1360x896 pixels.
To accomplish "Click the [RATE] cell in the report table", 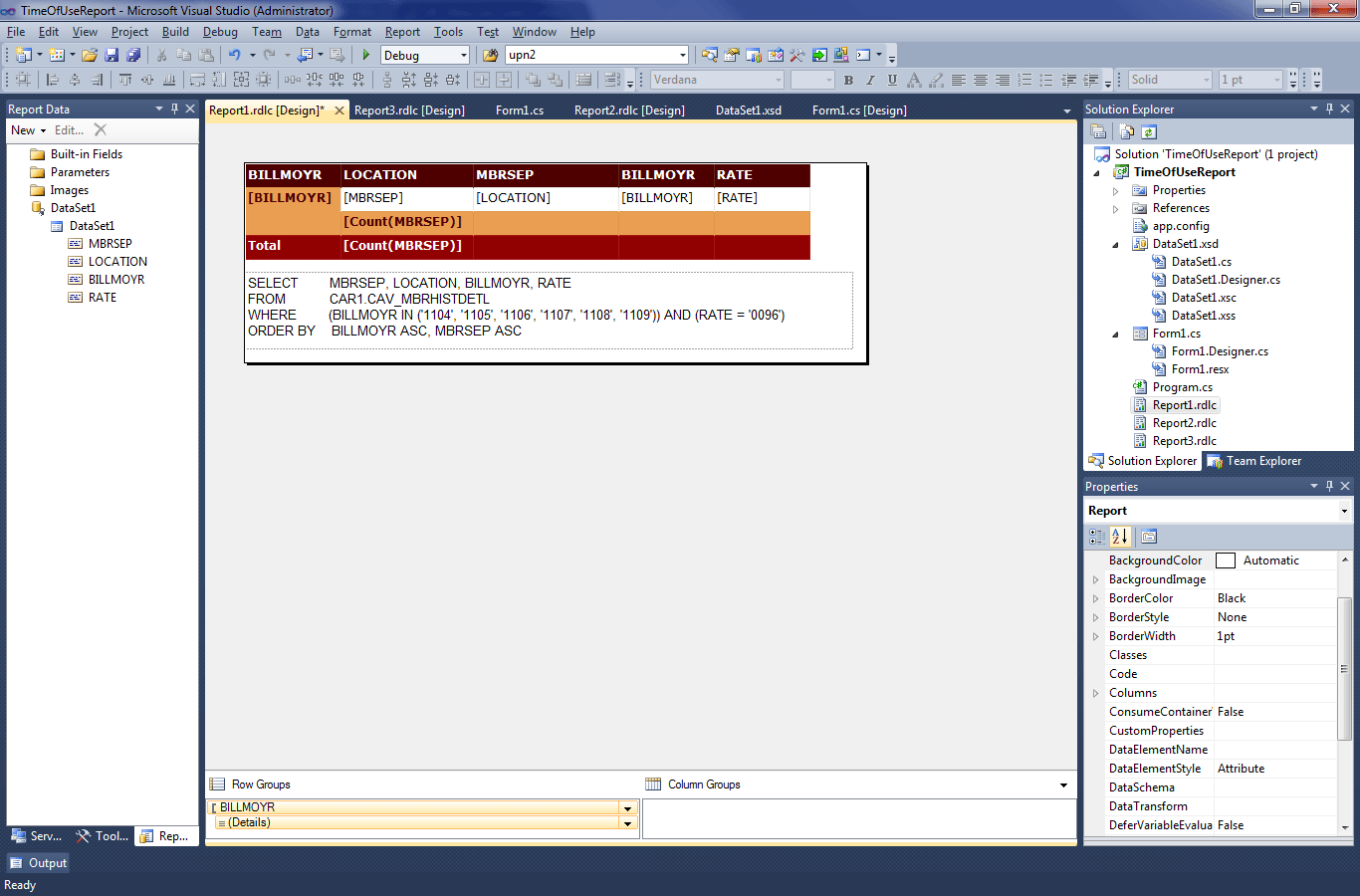I will (x=762, y=198).
